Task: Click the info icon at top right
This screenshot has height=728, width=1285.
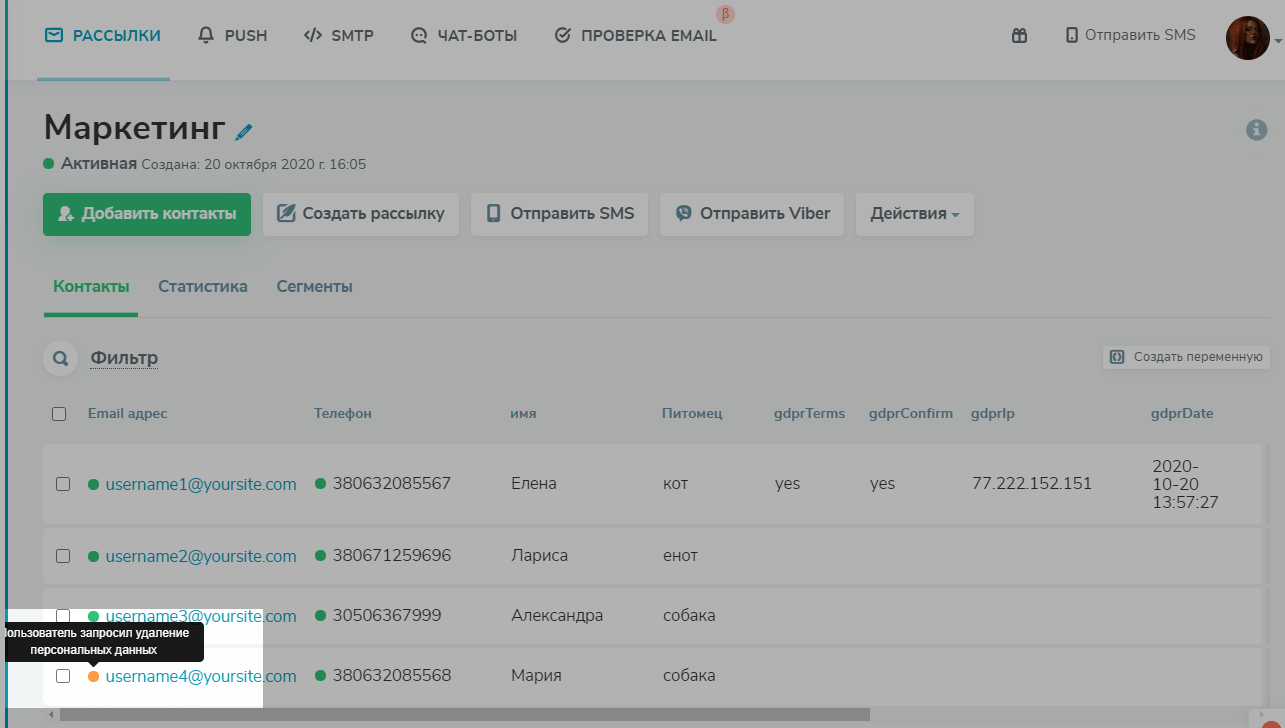Action: coord(1256,130)
